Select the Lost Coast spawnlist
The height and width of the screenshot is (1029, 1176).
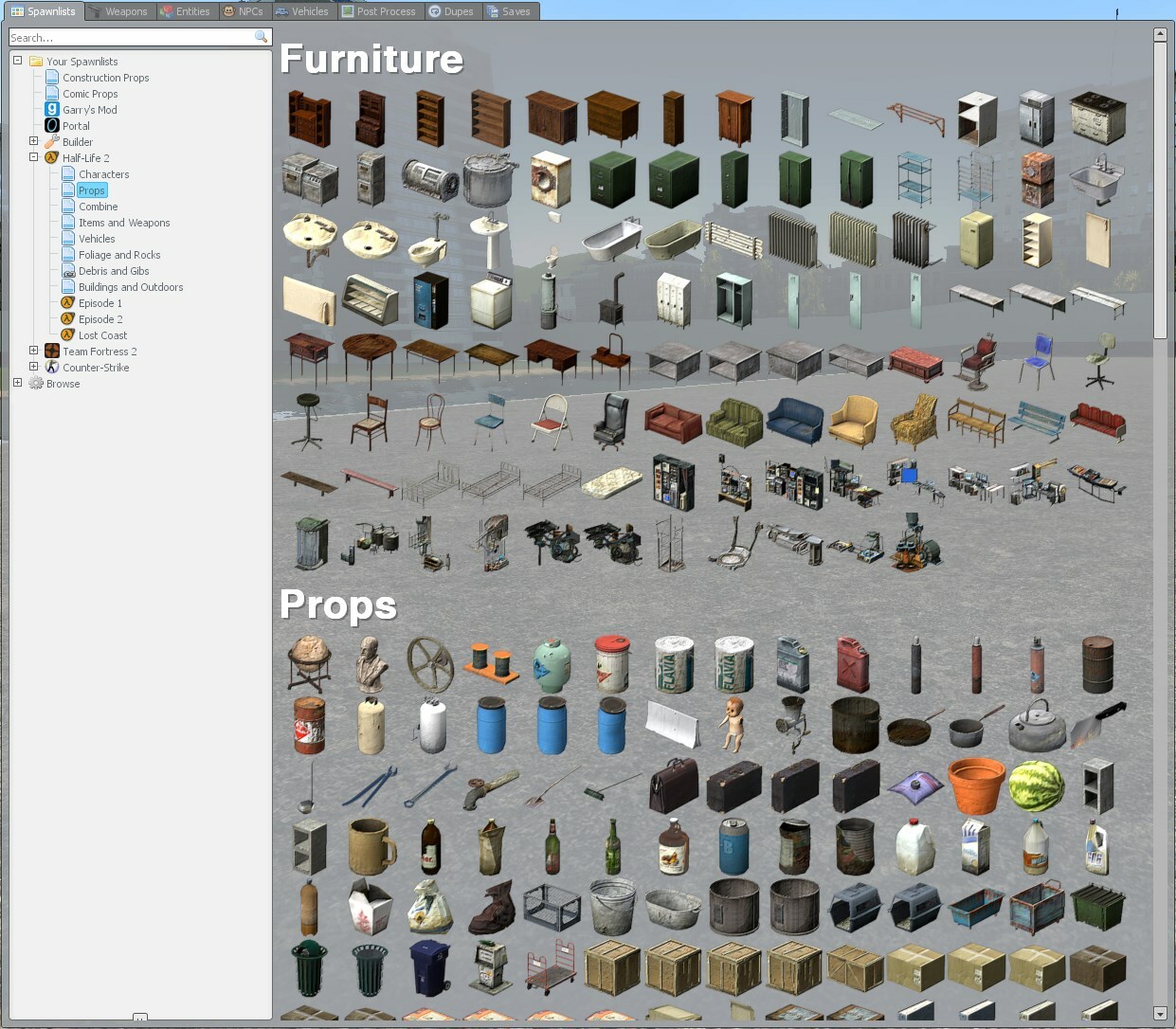pos(102,335)
